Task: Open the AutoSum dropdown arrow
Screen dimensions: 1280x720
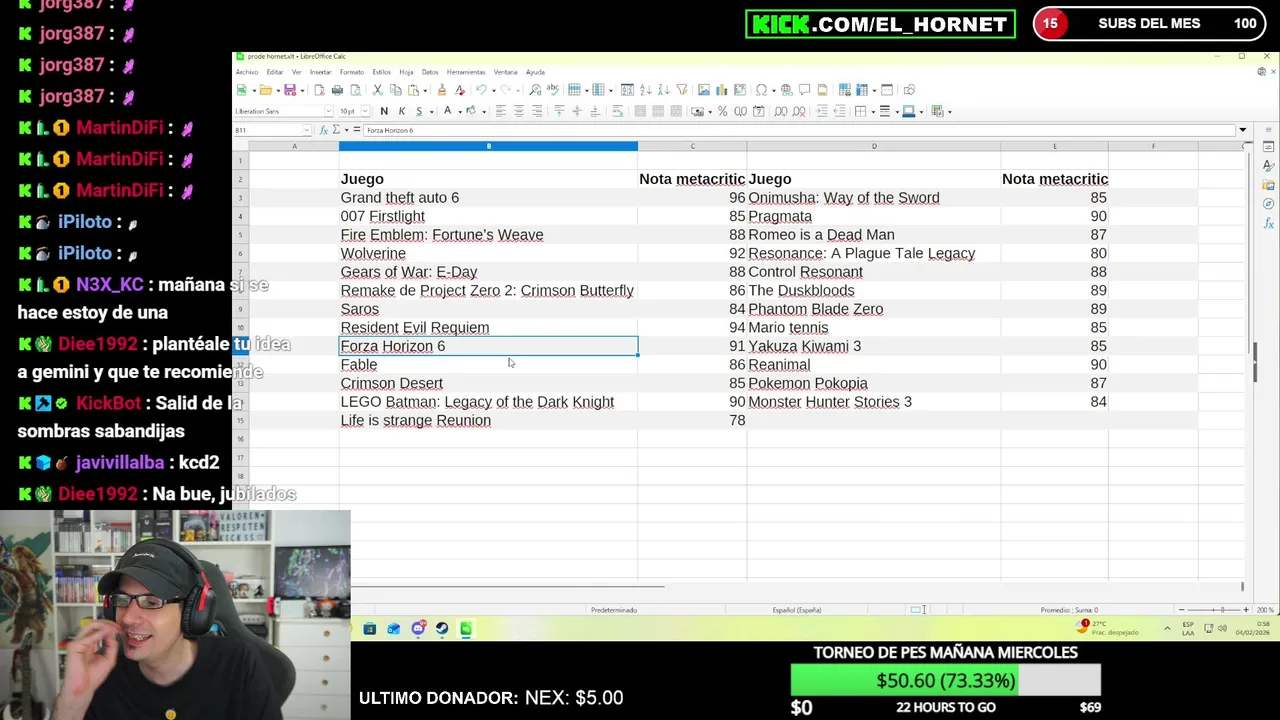Action: (346, 130)
